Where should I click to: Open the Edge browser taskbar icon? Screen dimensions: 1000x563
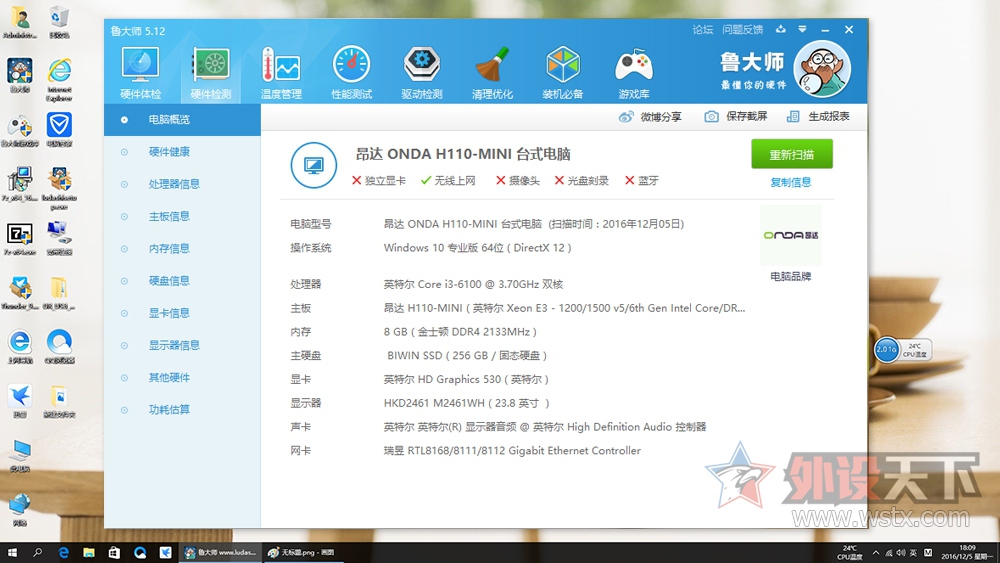click(x=63, y=552)
